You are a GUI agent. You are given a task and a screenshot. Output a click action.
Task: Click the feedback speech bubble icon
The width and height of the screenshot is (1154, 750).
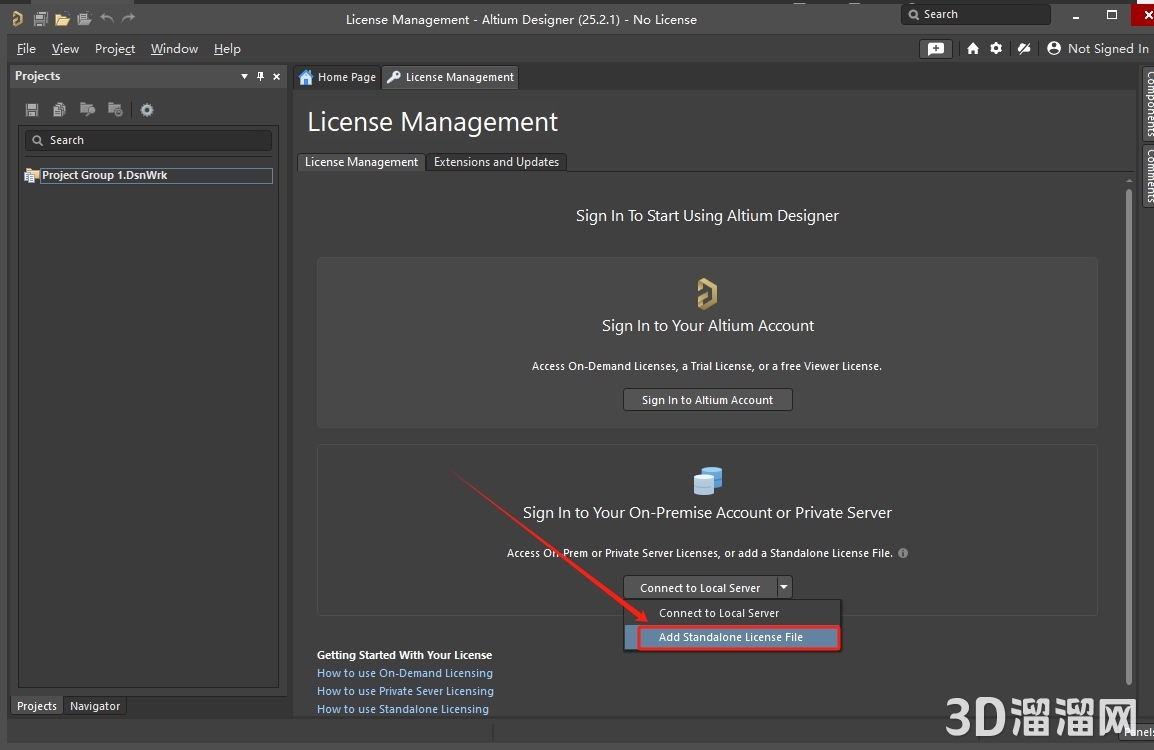936,49
